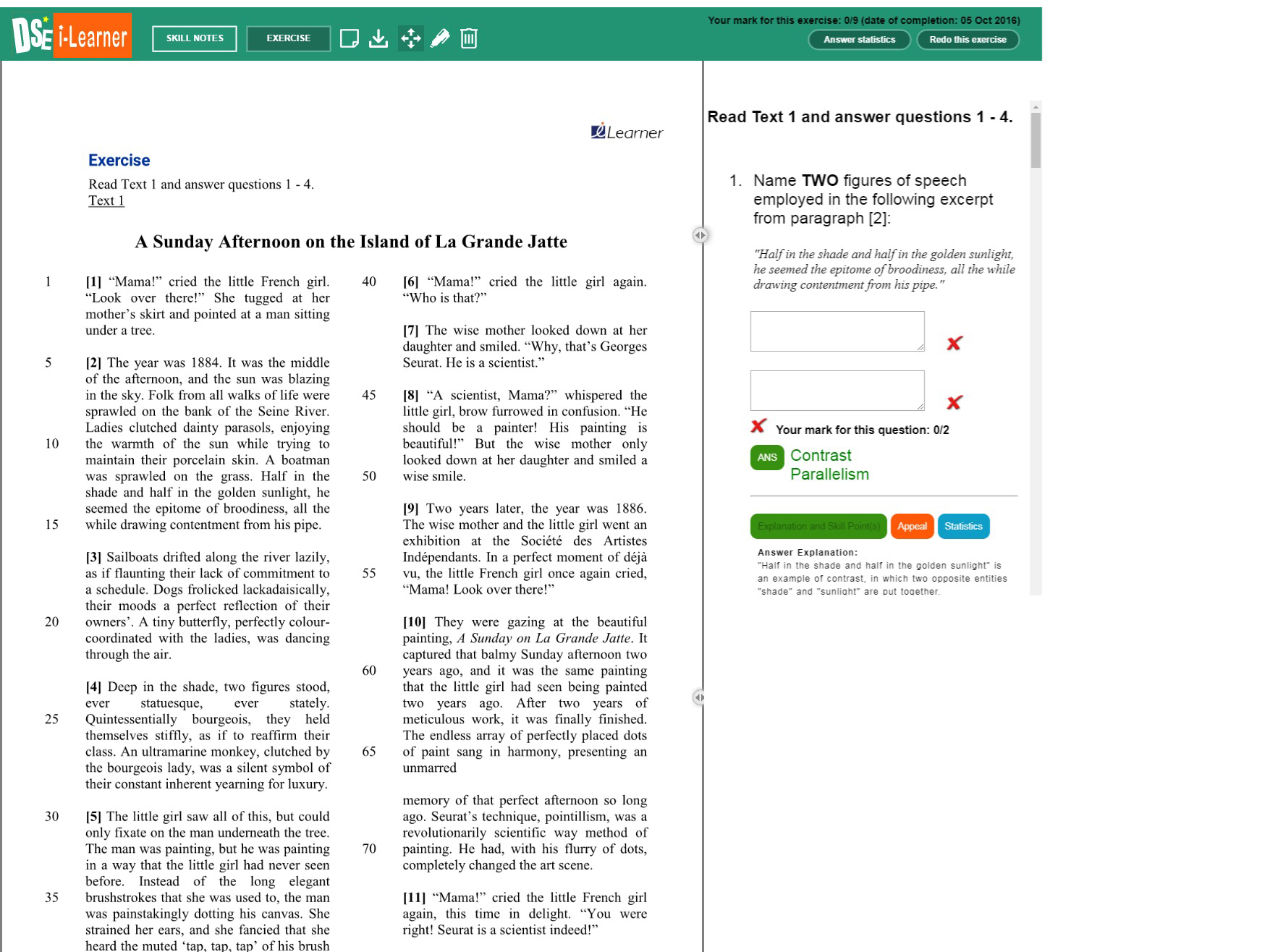Click Redo this exercise button
1270x952 pixels.
[x=968, y=40]
